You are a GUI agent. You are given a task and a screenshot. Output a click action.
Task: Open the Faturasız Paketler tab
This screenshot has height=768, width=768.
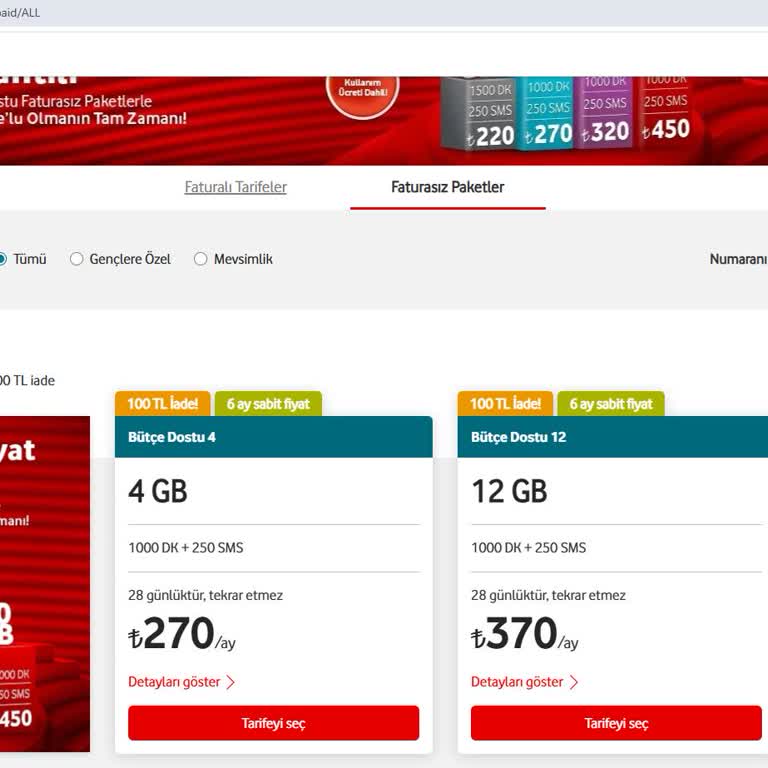pos(448,187)
